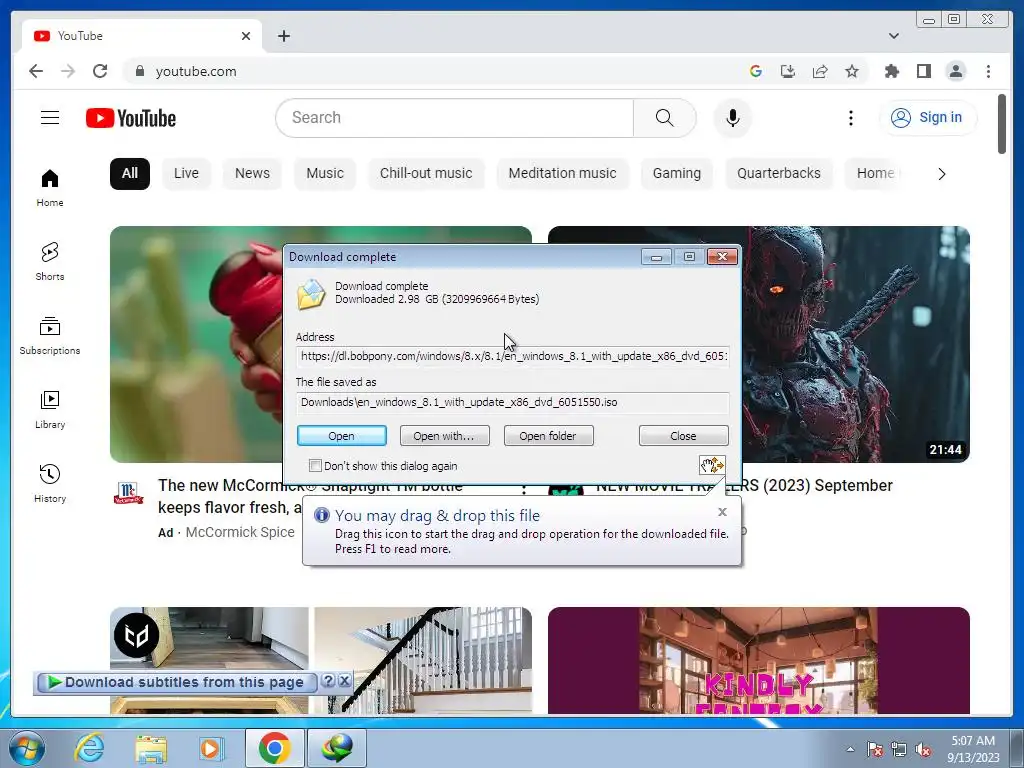Screen dimensions: 1024x768
Task: Click the McCormick channel avatar
Action: click(129, 493)
